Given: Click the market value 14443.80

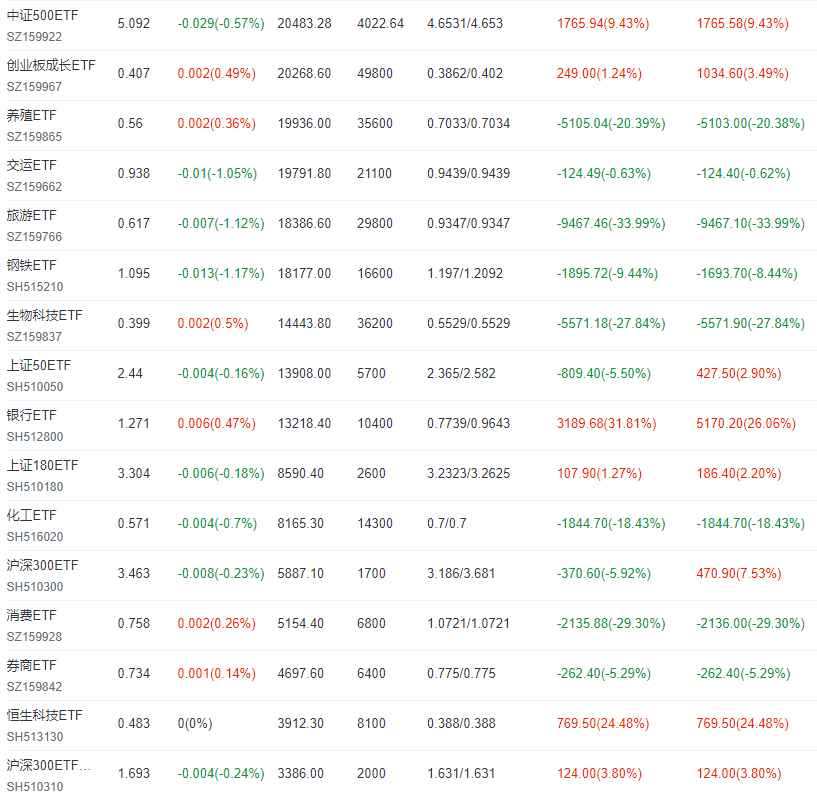Looking at the screenshot, I should pos(304,324).
